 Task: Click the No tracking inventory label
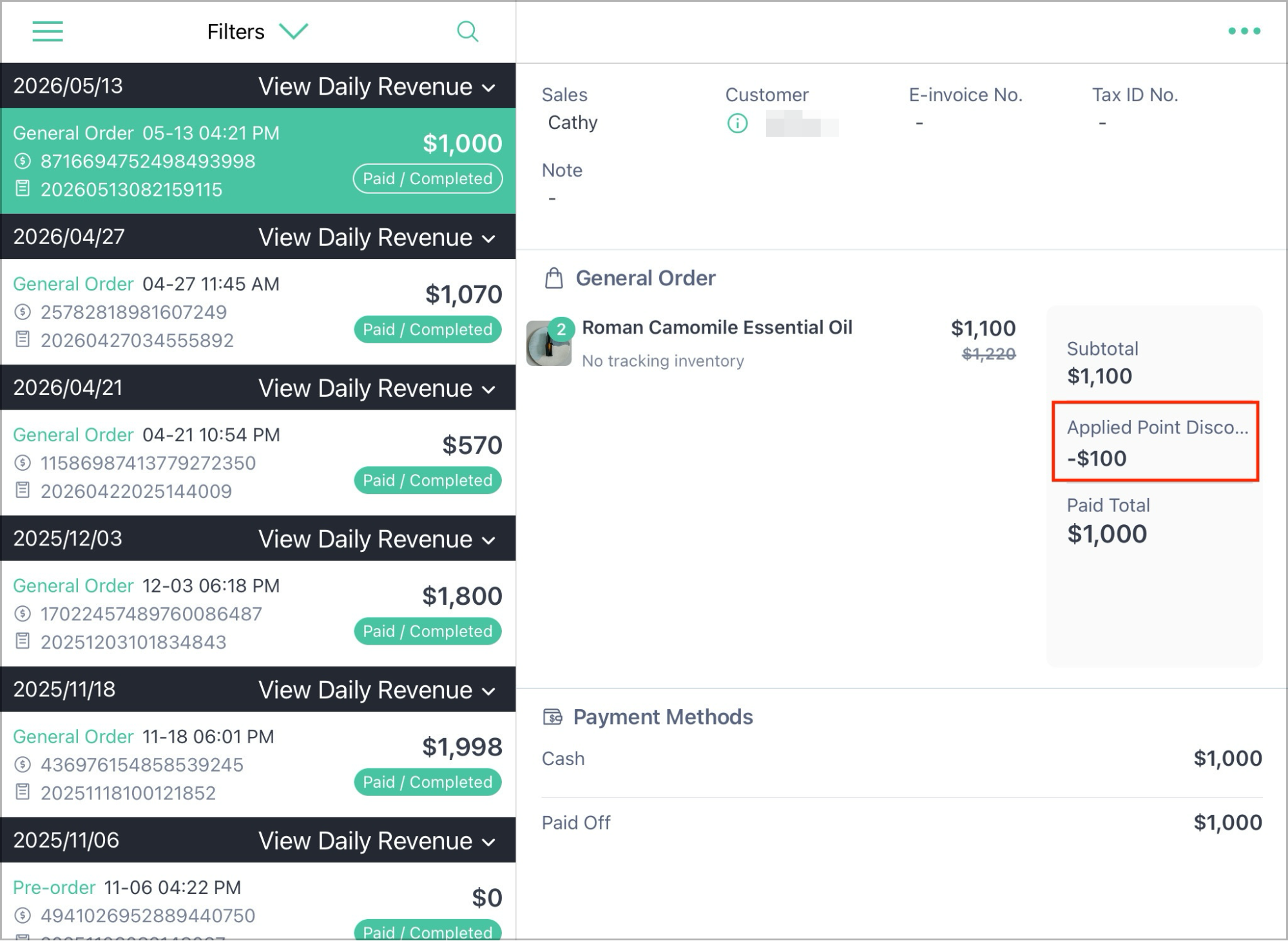coord(662,361)
